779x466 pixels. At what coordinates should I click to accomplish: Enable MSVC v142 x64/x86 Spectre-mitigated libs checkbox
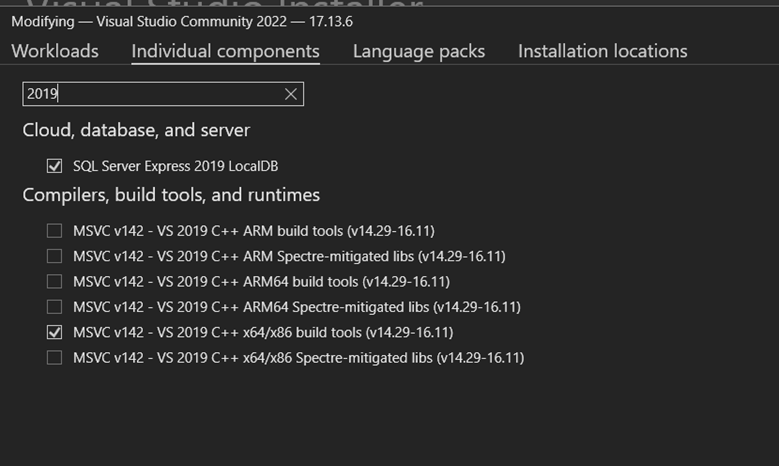pyautogui.click(x=55, y=358)
